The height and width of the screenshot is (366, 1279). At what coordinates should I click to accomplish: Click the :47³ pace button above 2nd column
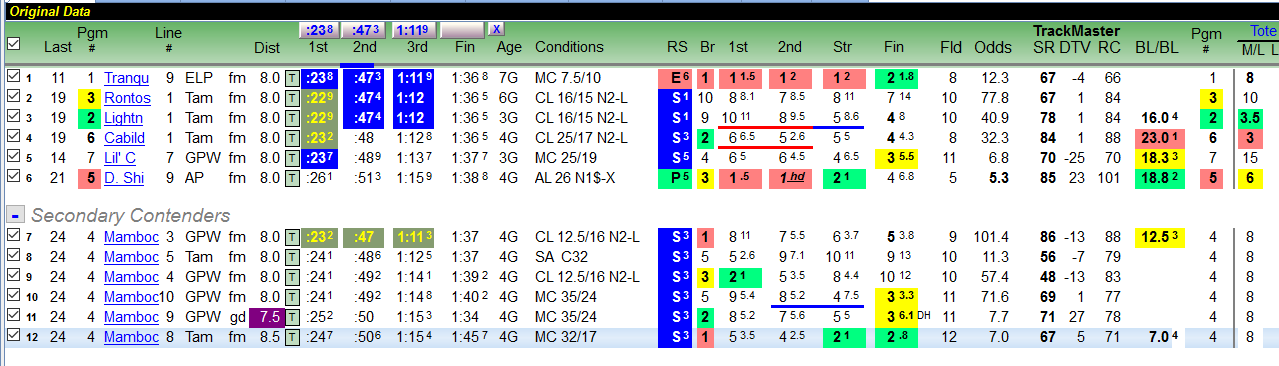click(364, 30)
